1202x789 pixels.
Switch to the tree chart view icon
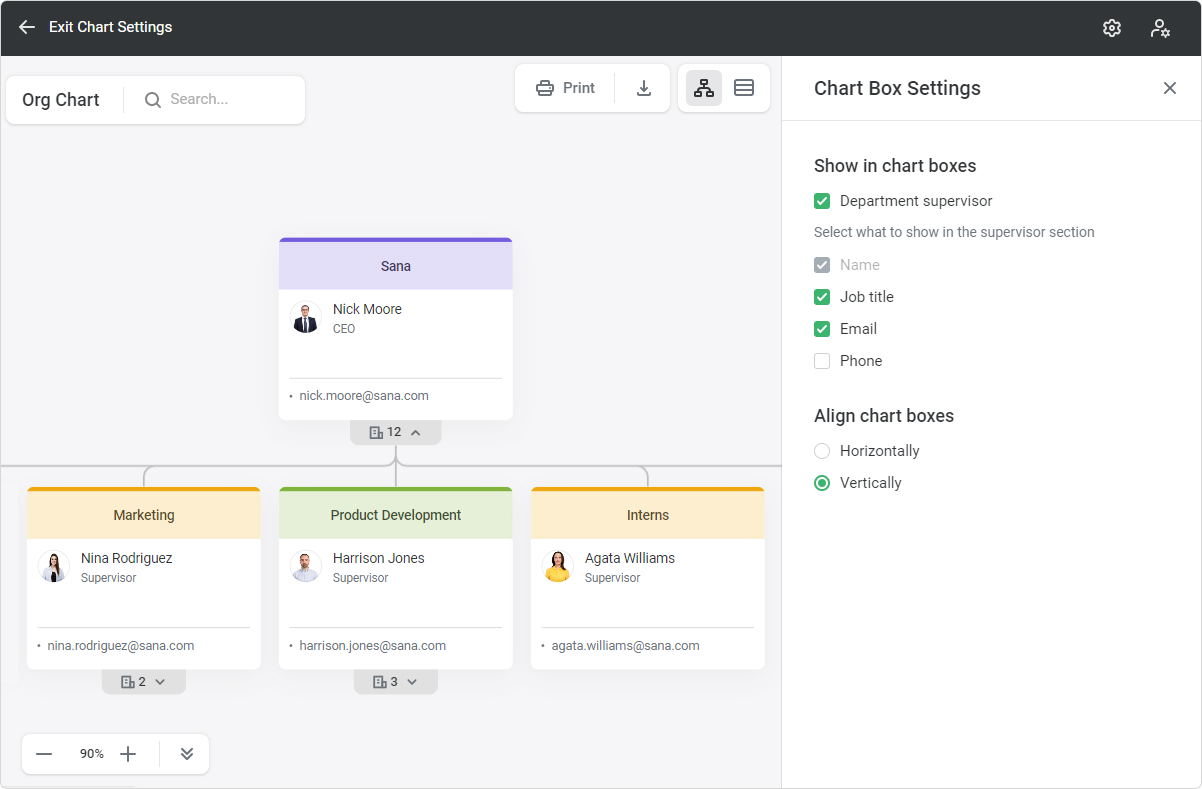tap(703, 88)
